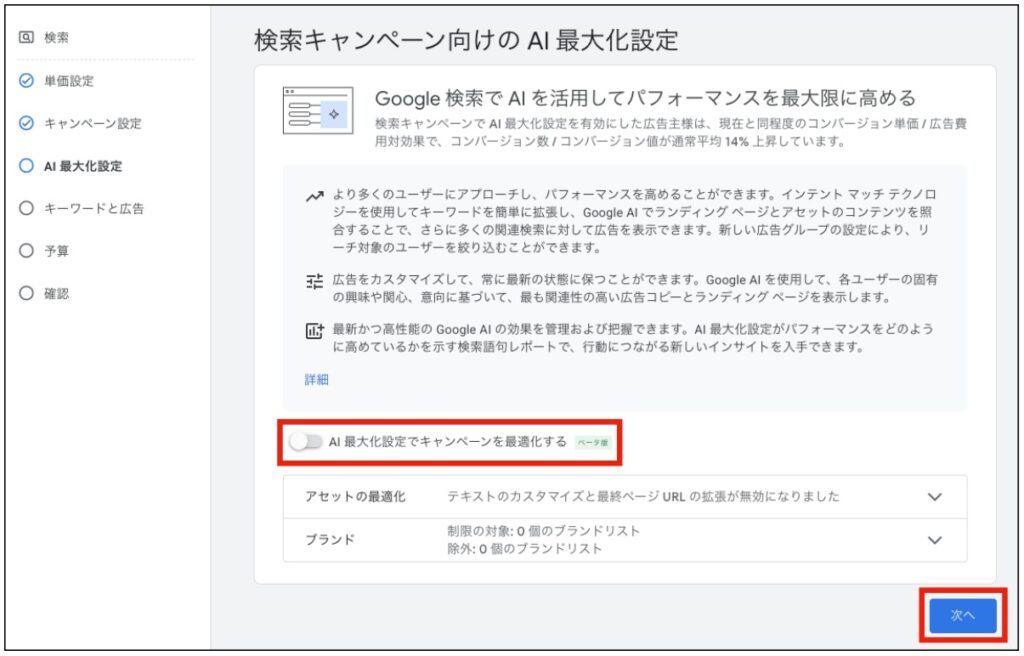Click the checkmark icon beside キャンペーン設定
The height and width of the screenshot is (656, 1024).
(26, 124)
